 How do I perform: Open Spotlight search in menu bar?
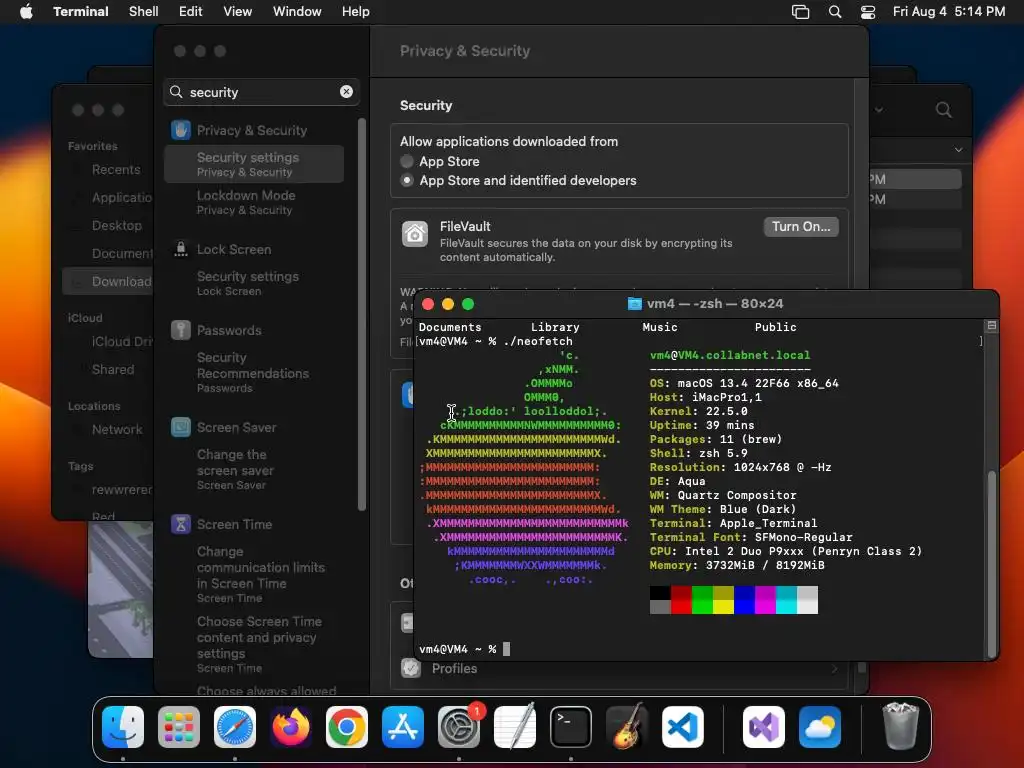[835, 12]
